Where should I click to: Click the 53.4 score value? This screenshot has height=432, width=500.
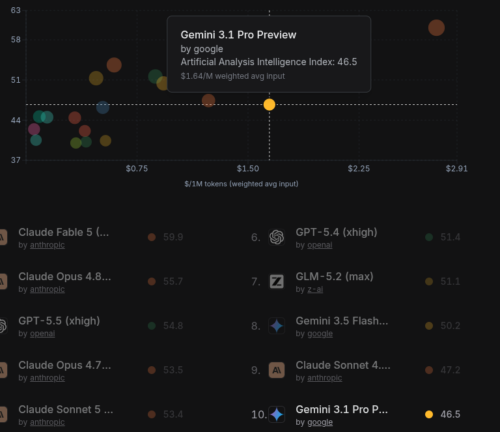tap(173, 414)
